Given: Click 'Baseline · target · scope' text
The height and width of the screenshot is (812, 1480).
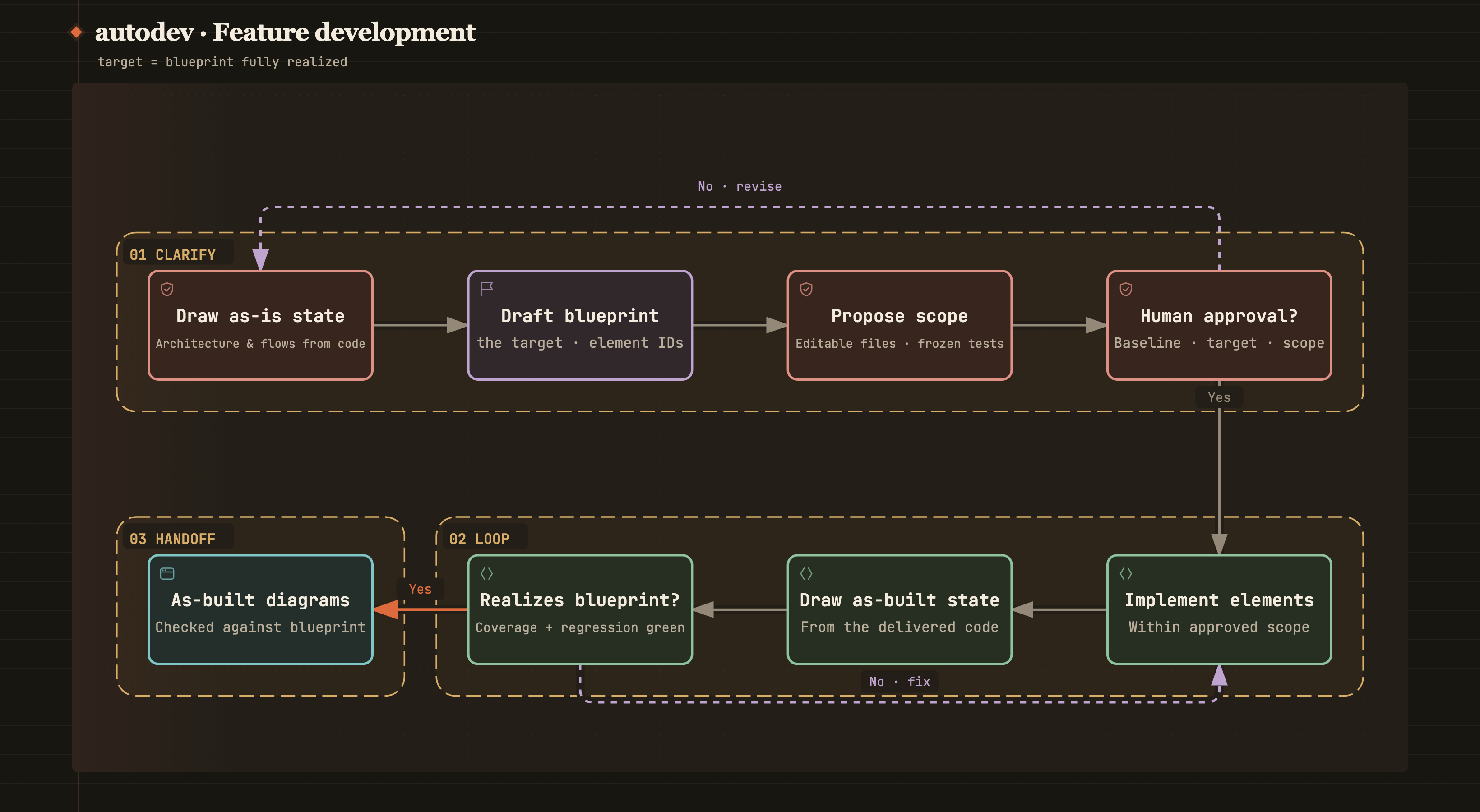Looking at the screenshot, I should [x=1219, y=343].
